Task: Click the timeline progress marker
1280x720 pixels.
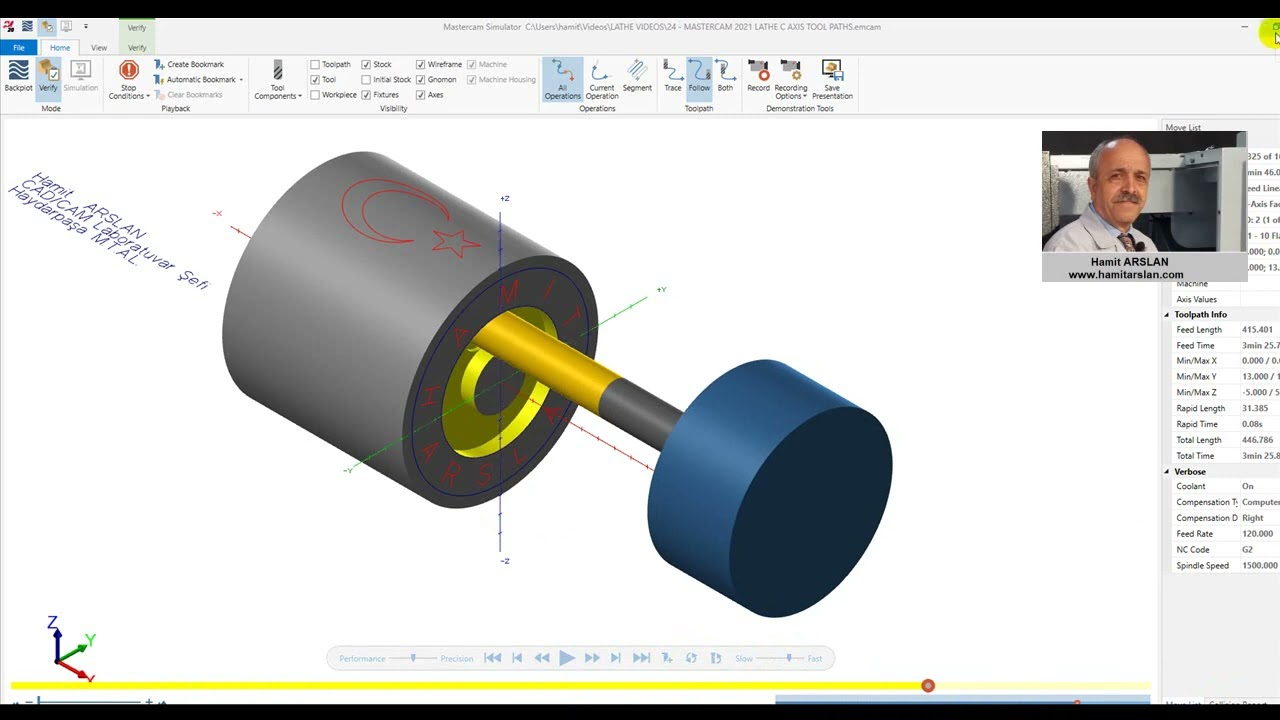Action: click(928, 686)
